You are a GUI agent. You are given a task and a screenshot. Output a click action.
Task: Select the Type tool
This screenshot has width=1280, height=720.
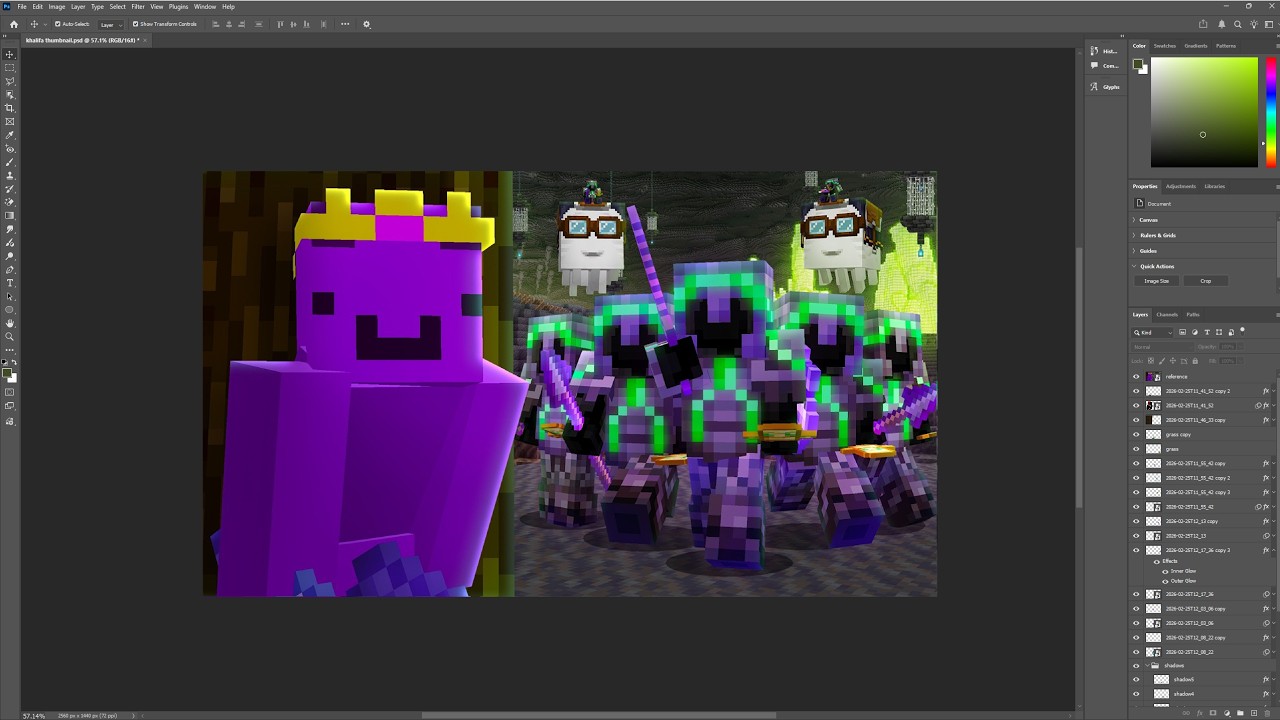pos(10,283)
